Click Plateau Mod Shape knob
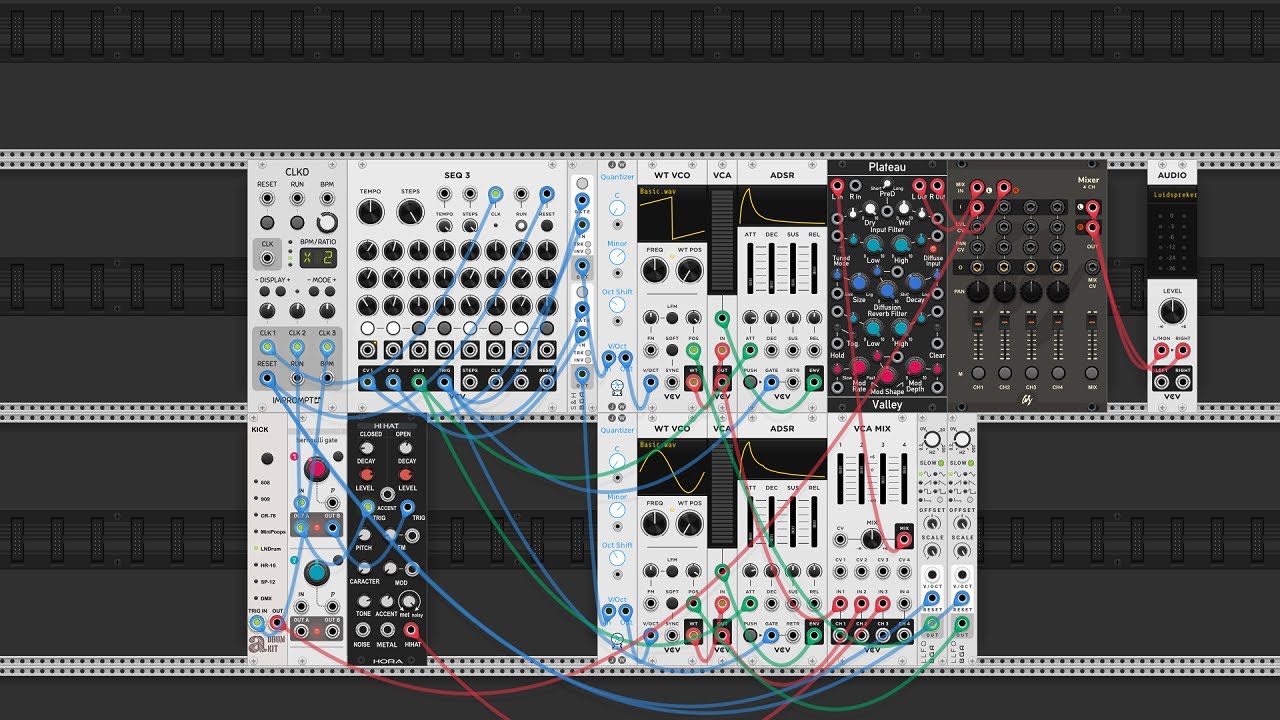The image size is (1280, 720). coord(887,378)
